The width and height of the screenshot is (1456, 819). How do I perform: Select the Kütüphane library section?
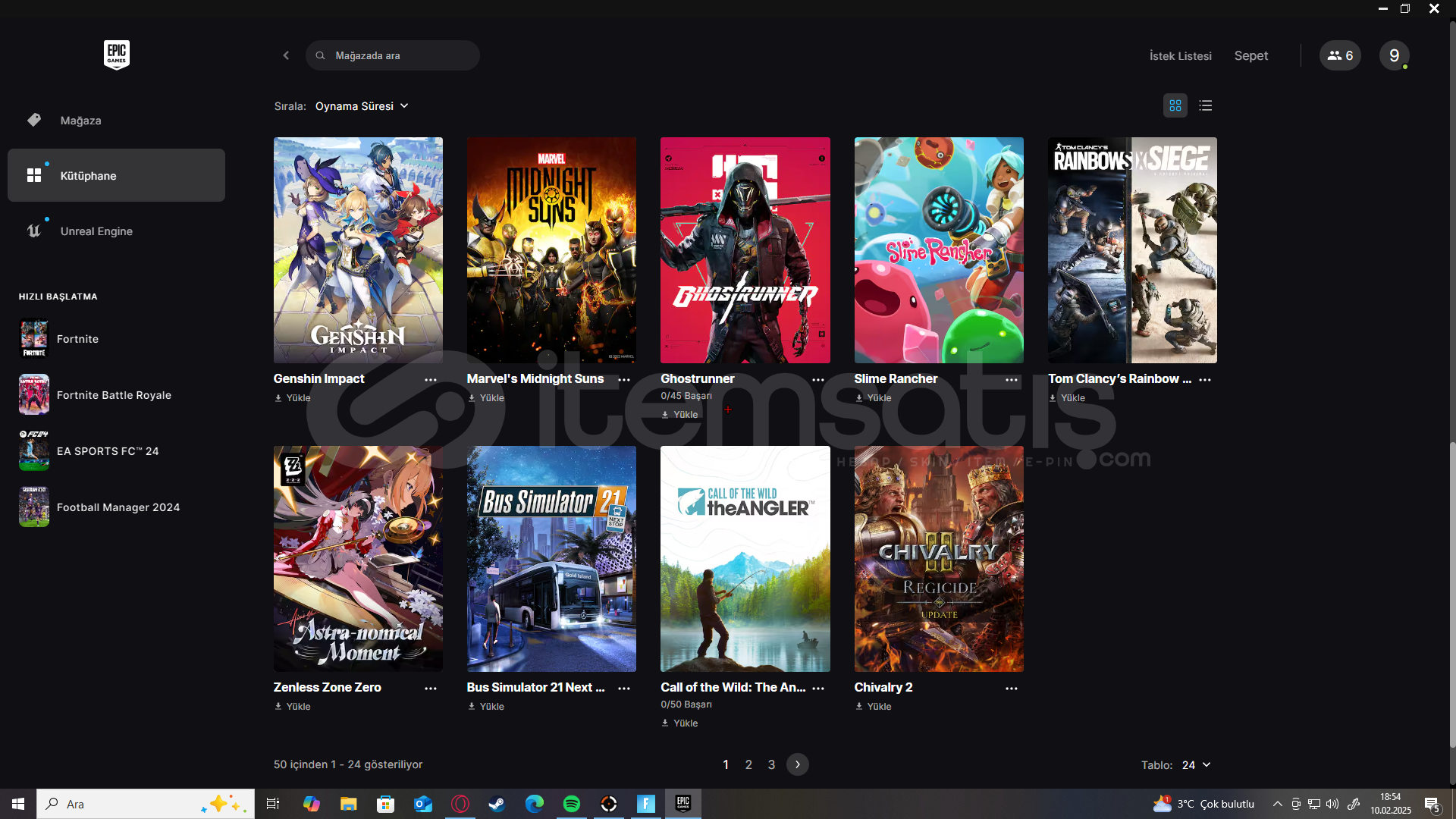[116, 175]
